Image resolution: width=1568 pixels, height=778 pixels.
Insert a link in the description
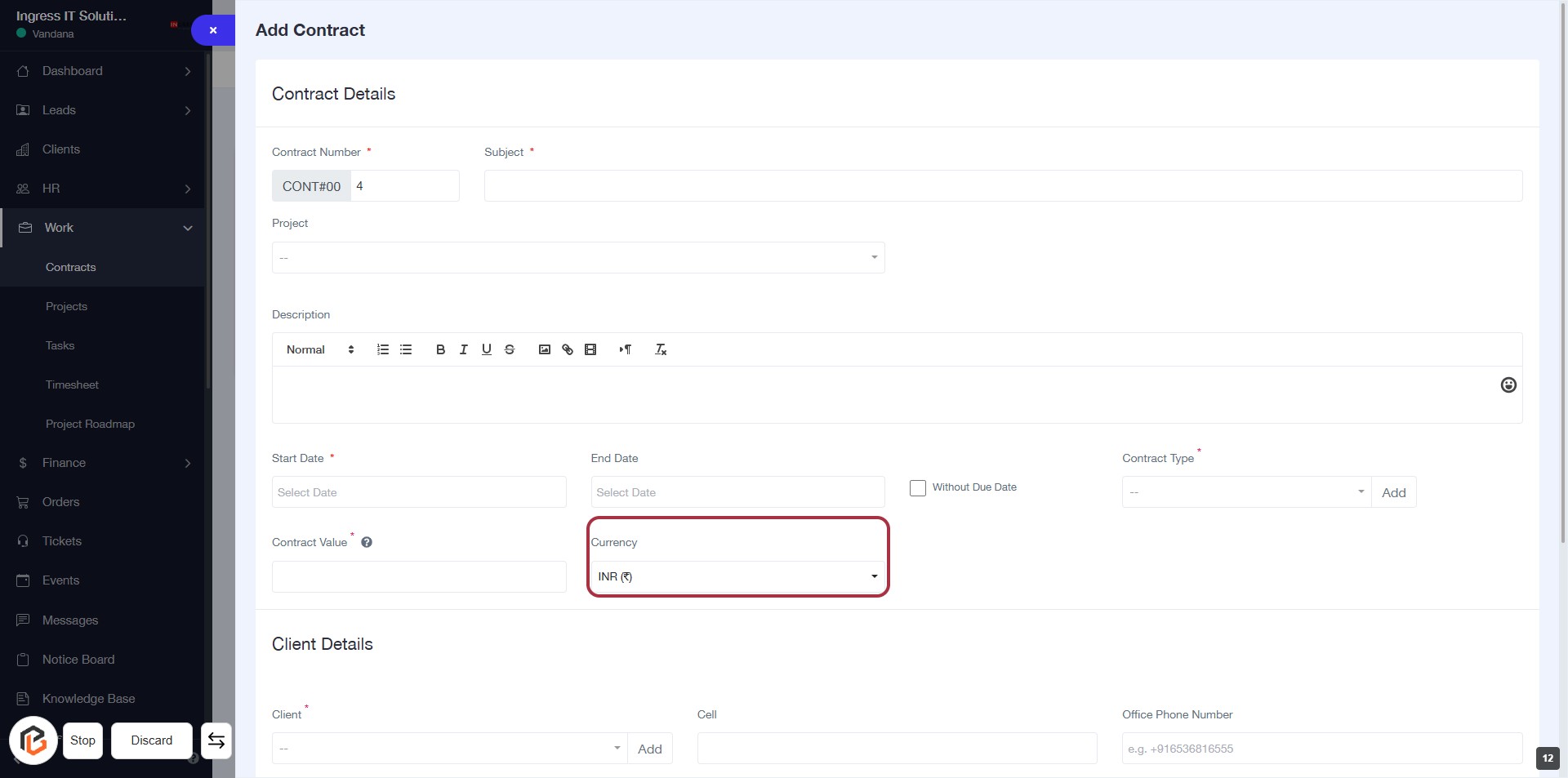pos(567,349)
